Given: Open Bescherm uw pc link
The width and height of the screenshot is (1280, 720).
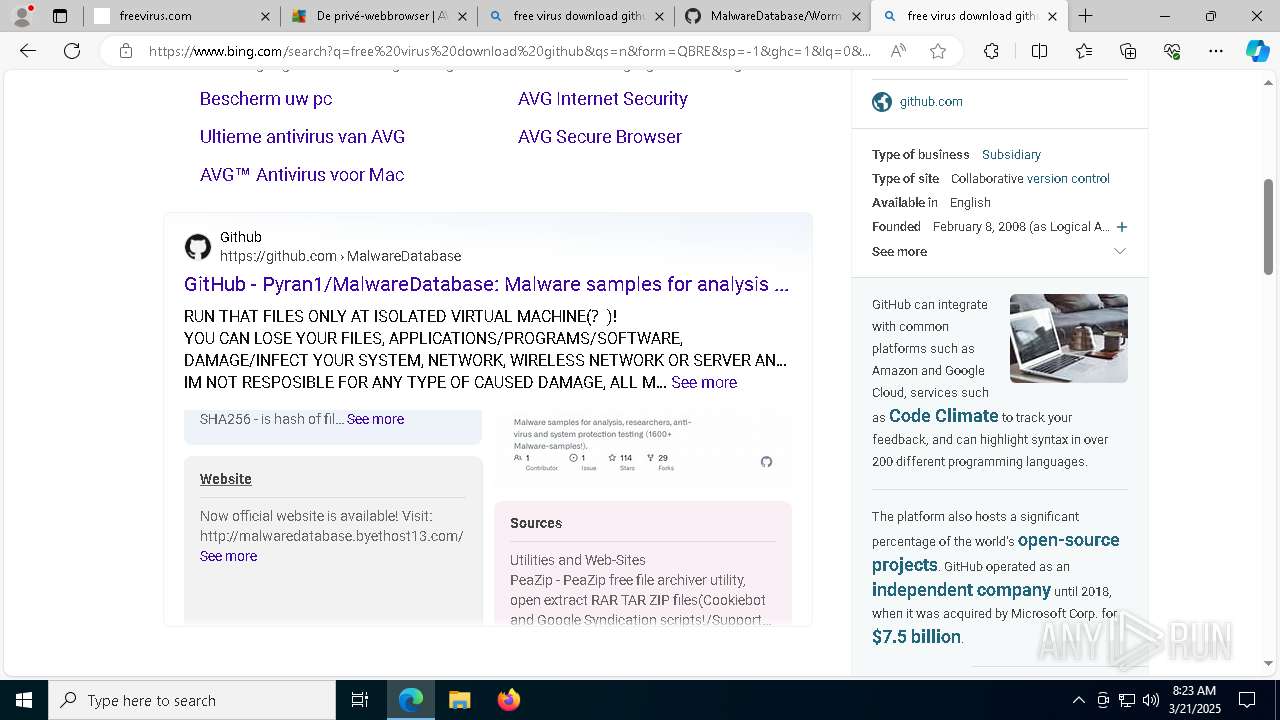Looking at the screenshot, I should coord(266,99).
